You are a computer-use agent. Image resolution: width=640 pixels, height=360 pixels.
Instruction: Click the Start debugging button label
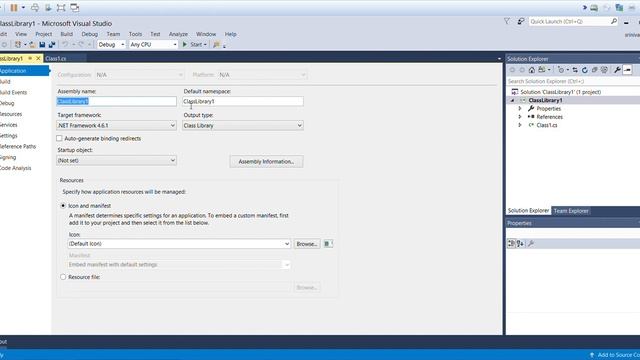[x=196, y=44]
